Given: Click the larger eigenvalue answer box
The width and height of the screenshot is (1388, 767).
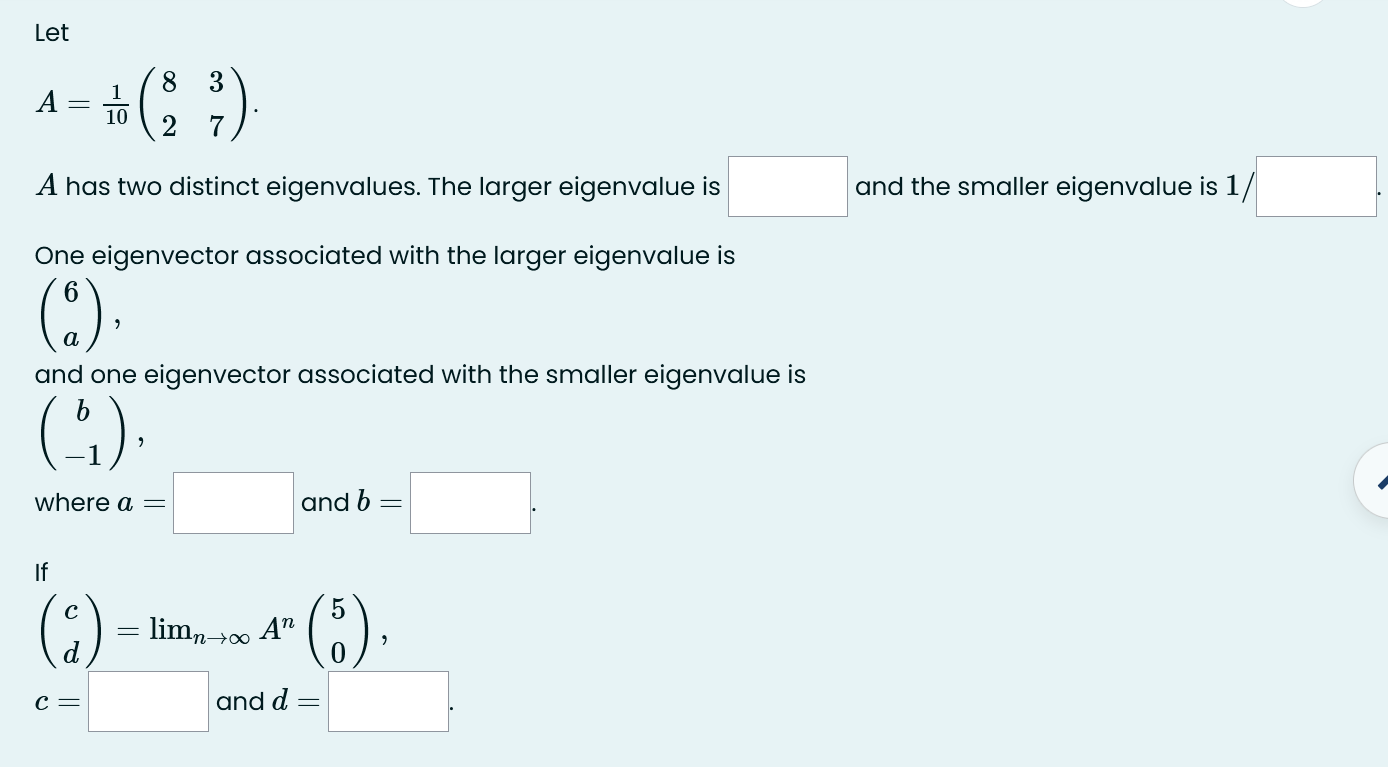Looking at the screenshot, I should click(787, 186).
